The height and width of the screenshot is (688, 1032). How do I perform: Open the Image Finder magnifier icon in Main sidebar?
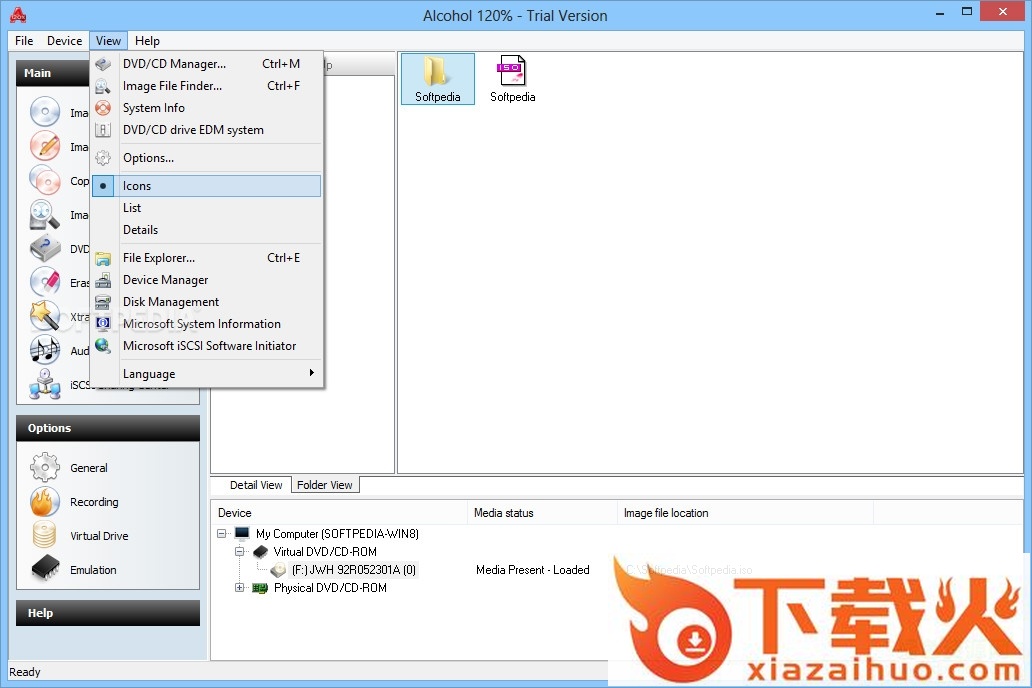coord(45,215)
